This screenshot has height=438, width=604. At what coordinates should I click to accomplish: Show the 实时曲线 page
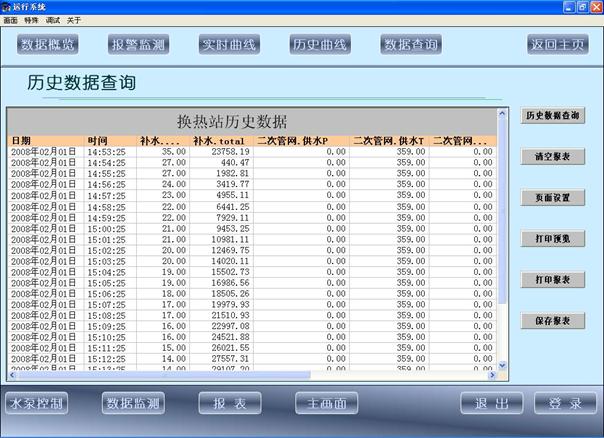coord(229,45)
